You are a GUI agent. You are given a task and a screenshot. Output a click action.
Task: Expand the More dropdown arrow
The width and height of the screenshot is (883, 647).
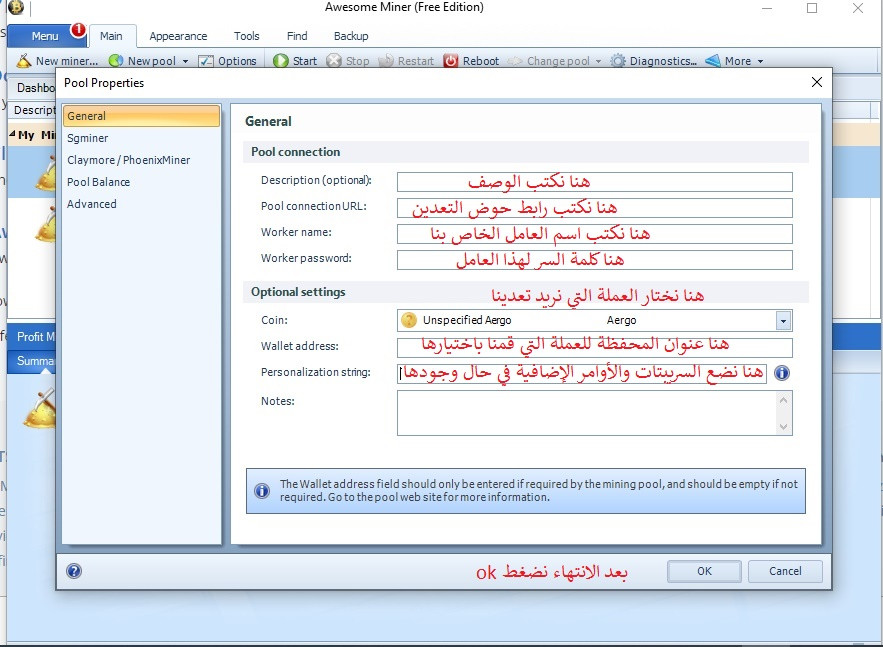click(760, 61)
